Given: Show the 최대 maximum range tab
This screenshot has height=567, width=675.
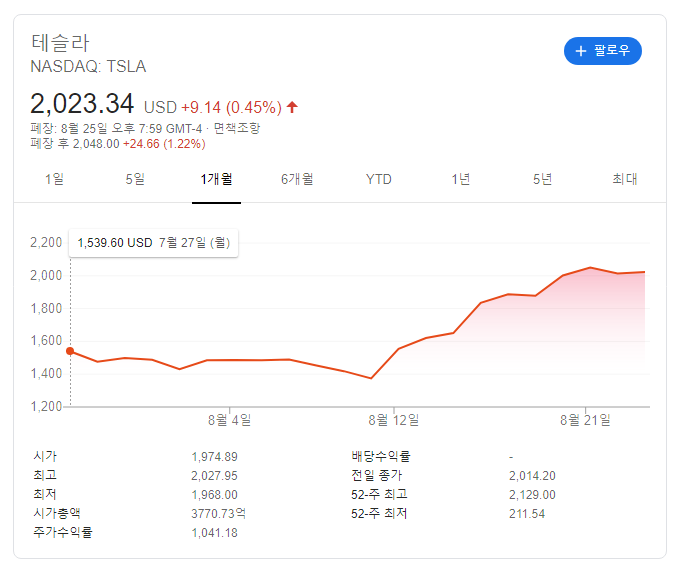Looking at the screenshot, I should pyautogui.click(x=625, y=179).
